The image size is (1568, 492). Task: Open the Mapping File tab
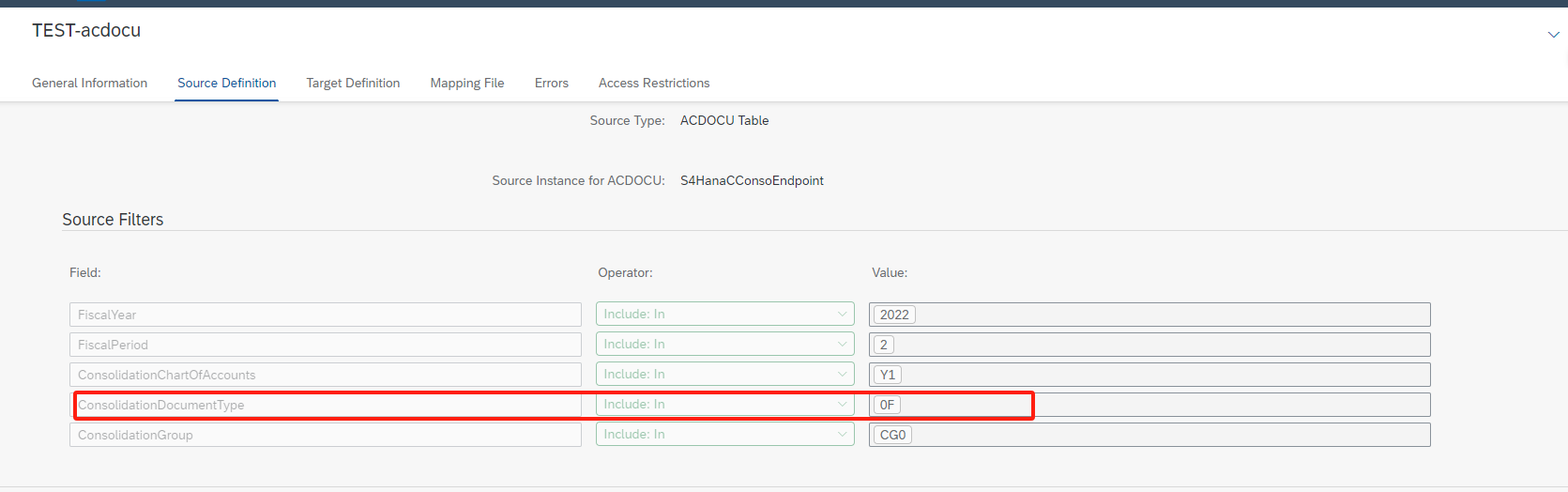pos(467,83)
